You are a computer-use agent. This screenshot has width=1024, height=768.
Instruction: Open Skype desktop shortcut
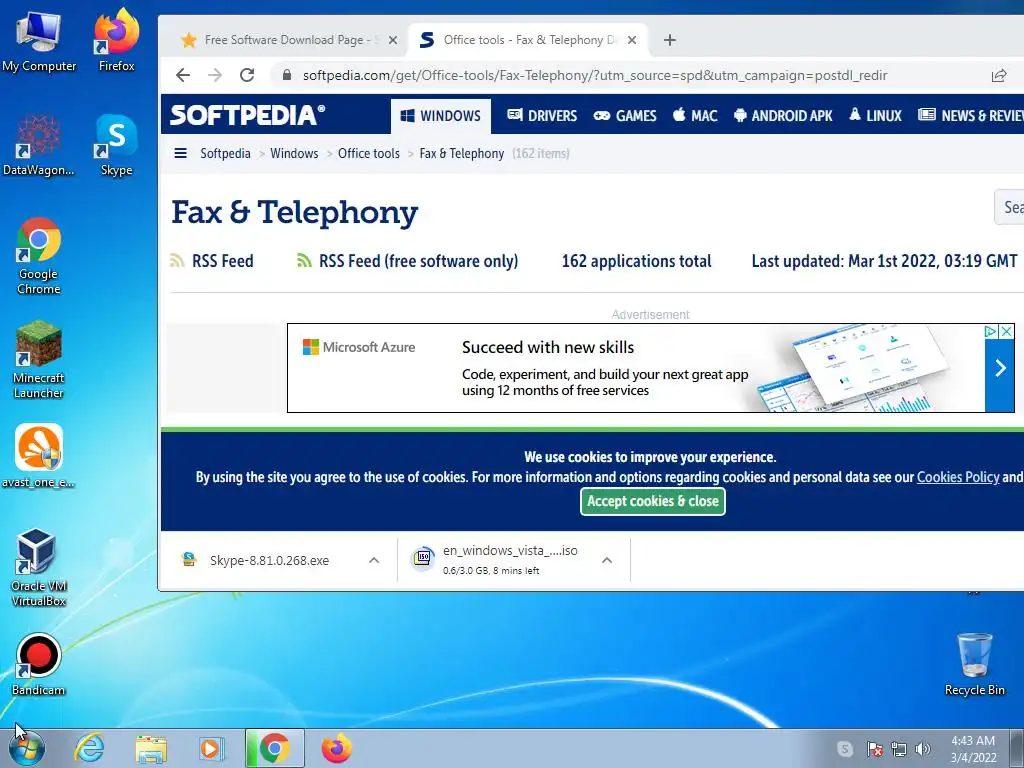point(116,145)
